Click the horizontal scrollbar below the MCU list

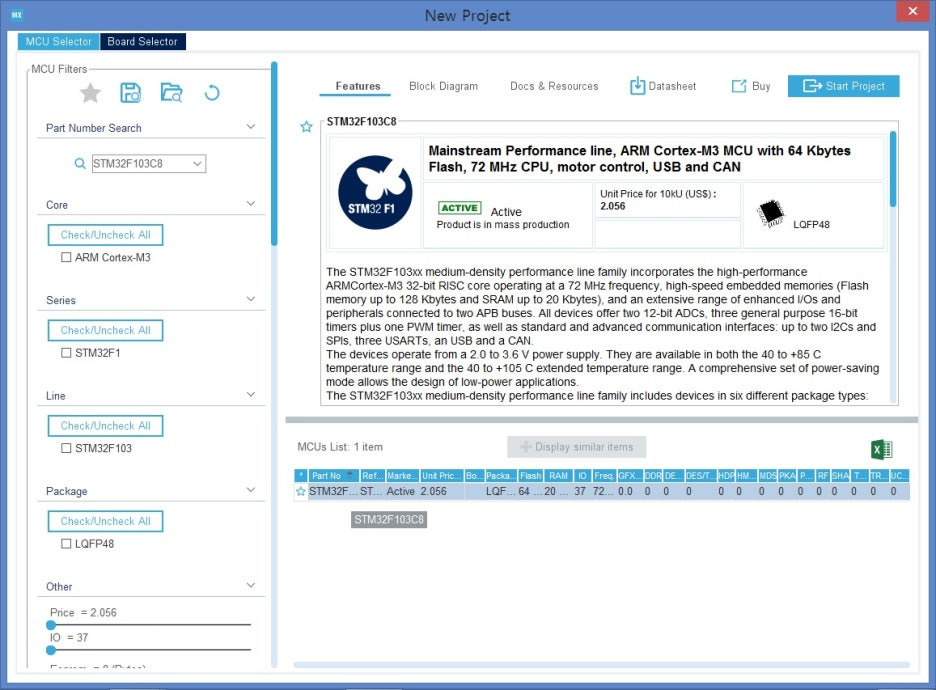pyautogui.click(x=601, y=664)
